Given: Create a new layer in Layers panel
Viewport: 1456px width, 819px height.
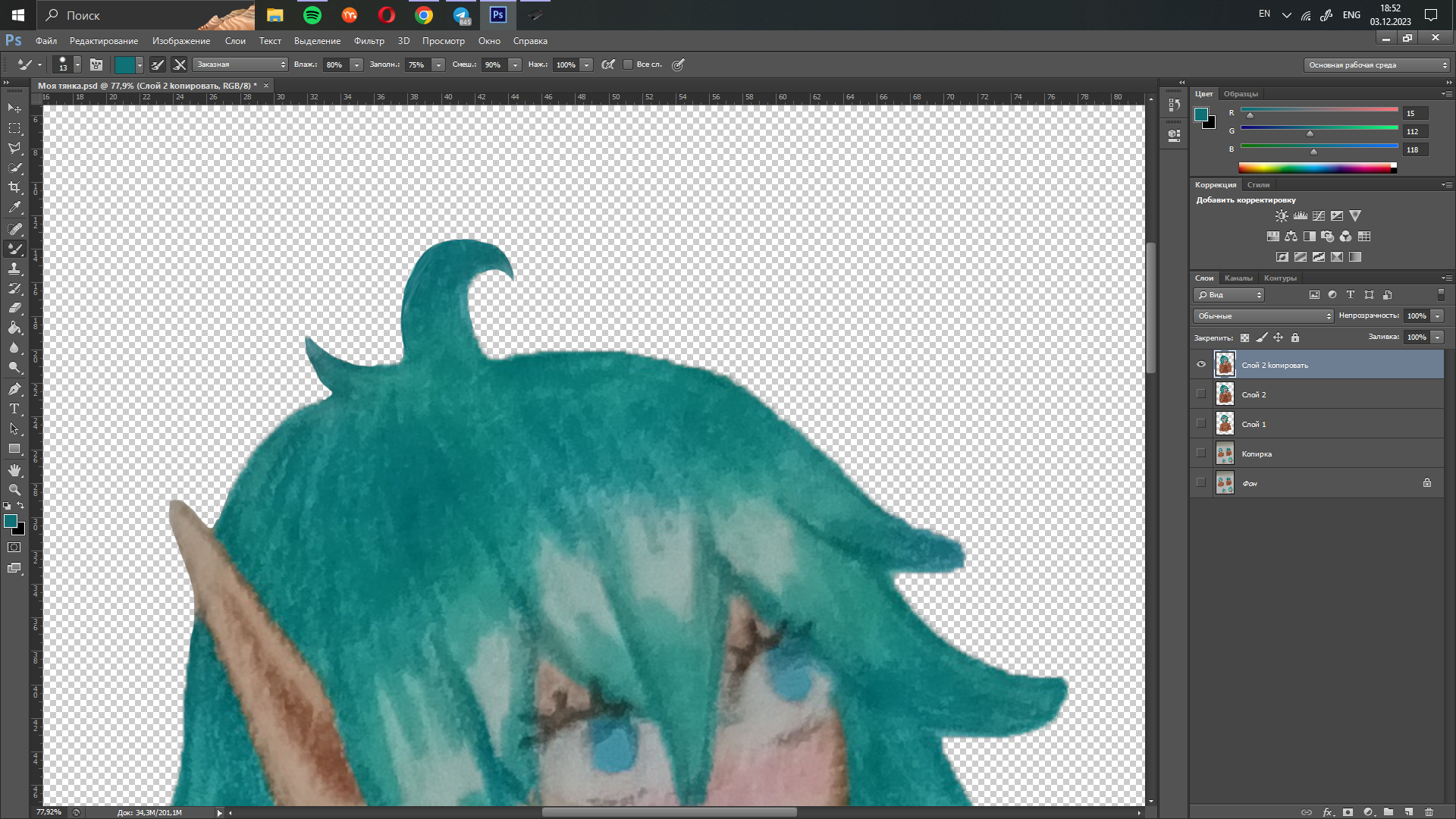Looking at the screenshot, I should tap(1408, 811).
